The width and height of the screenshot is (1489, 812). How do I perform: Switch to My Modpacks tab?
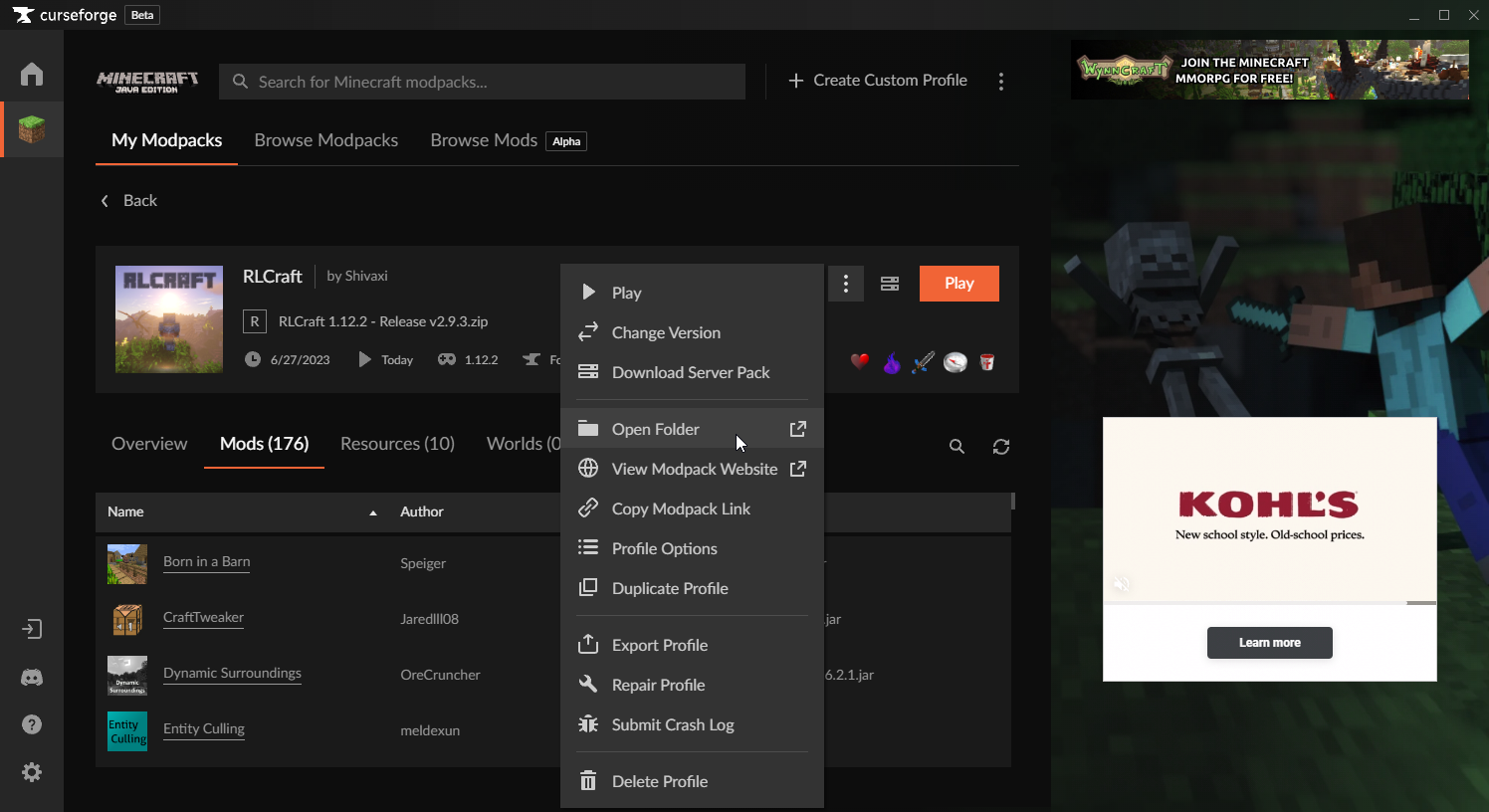tap(166, 140)
